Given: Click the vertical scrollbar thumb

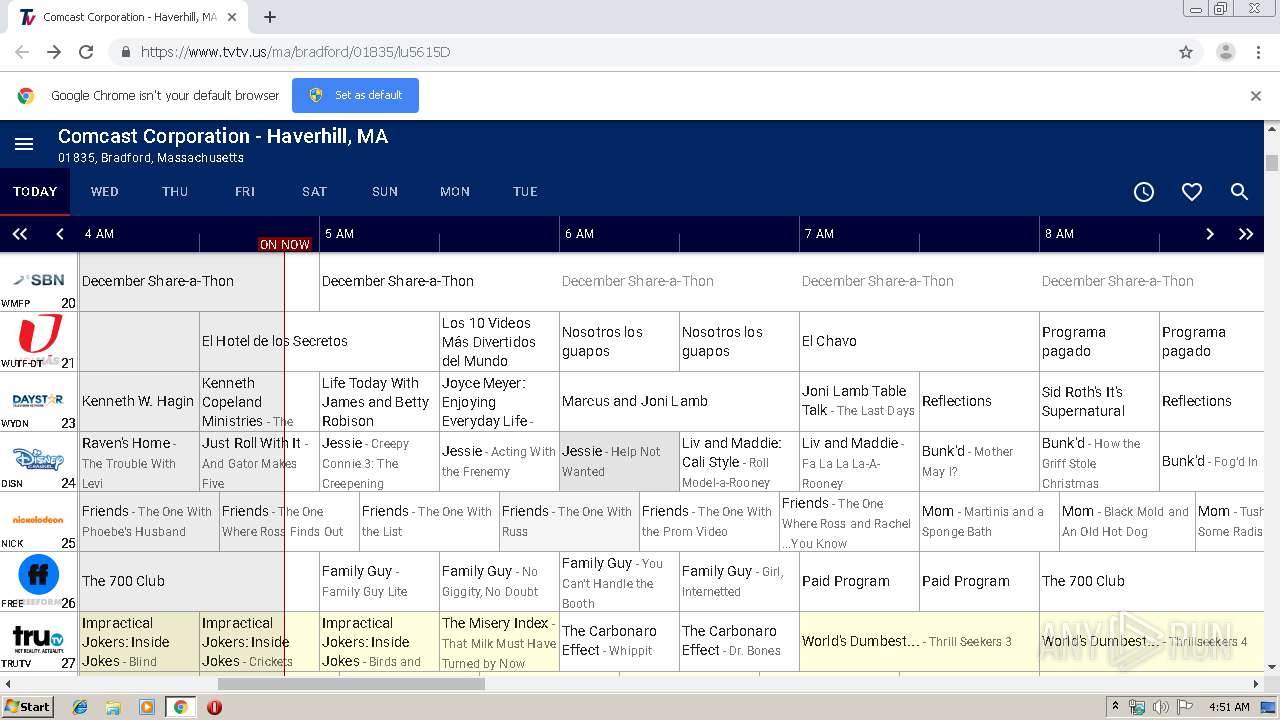Looking at the screenshot, I should point(1272,163).
